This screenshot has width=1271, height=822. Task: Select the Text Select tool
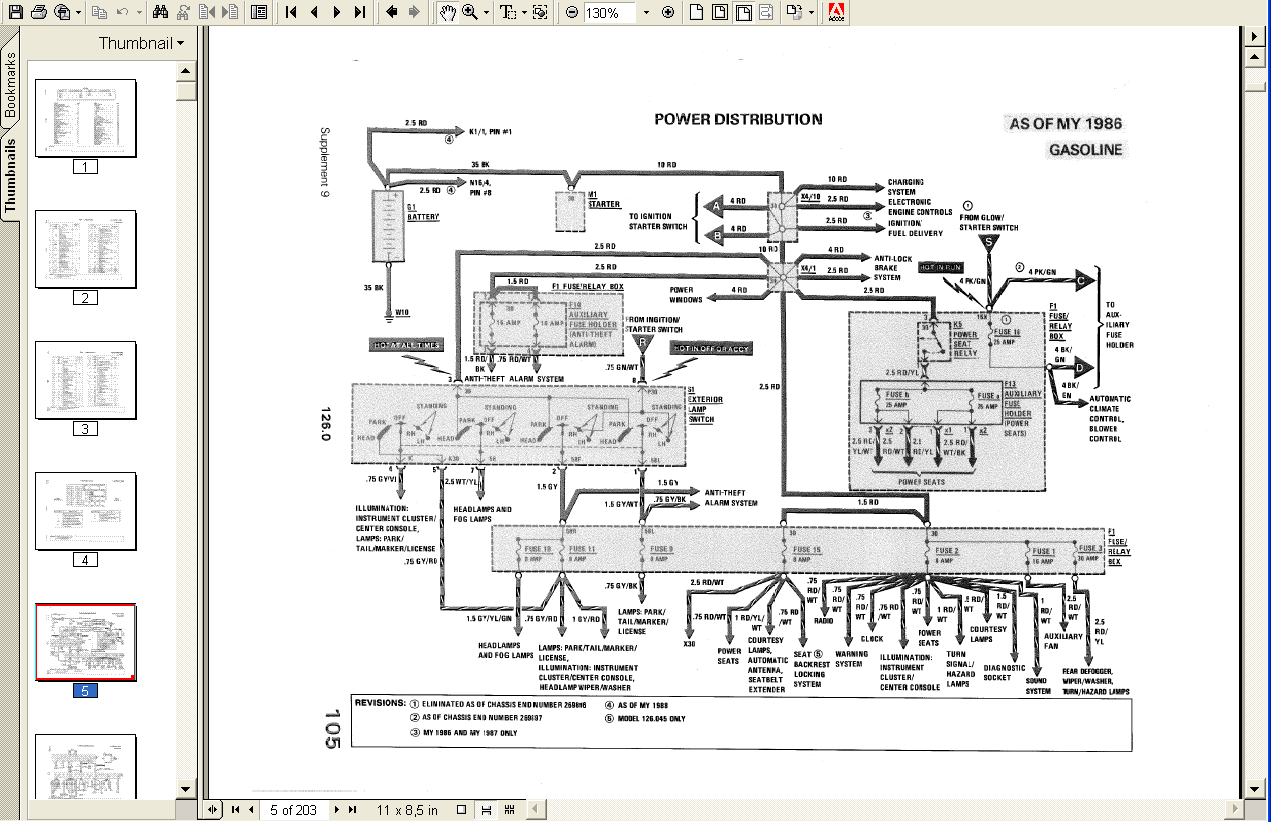[507, 12]
